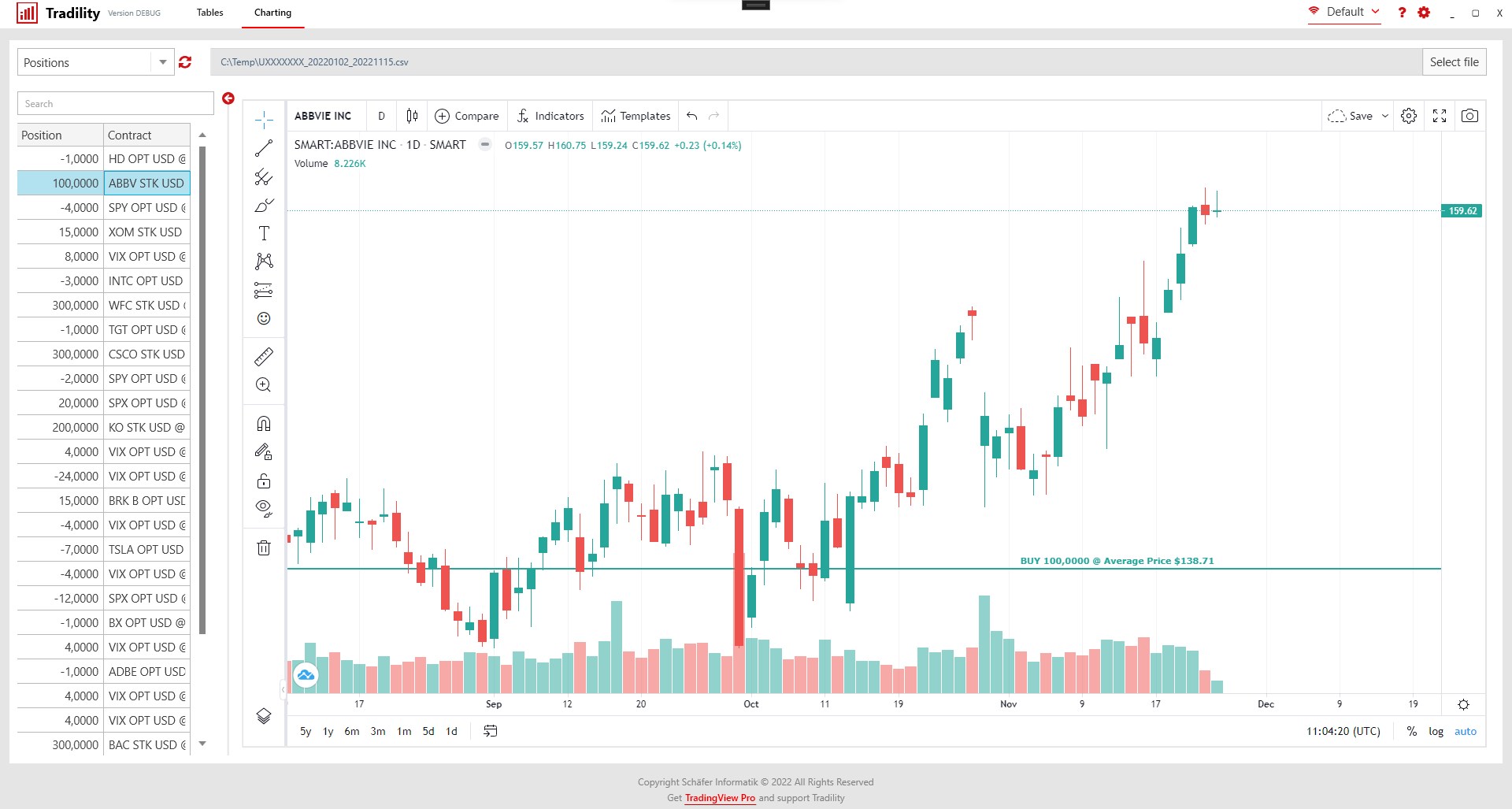The height and width of the screenshot is (809, 1512).
Task: Switch price scale to log
Action: pos(1436,731)
